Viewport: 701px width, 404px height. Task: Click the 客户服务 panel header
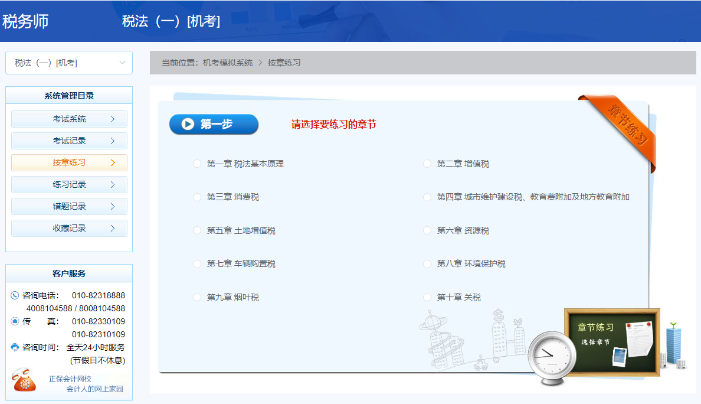[69, 274]
